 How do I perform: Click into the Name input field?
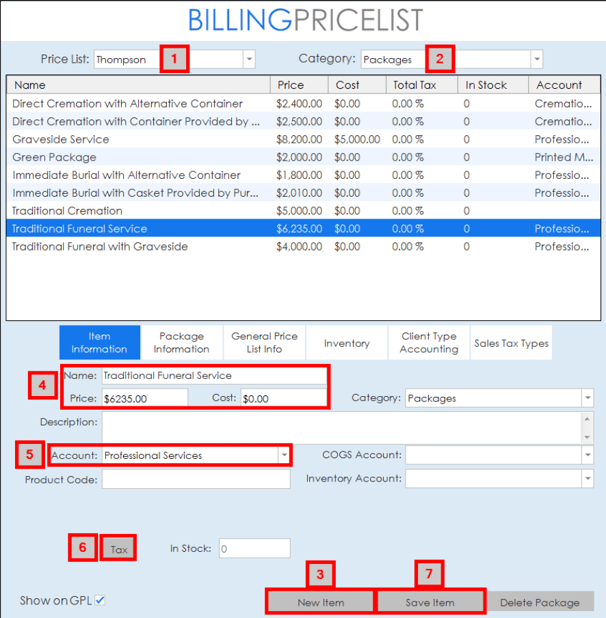click(x=213, y=376)
